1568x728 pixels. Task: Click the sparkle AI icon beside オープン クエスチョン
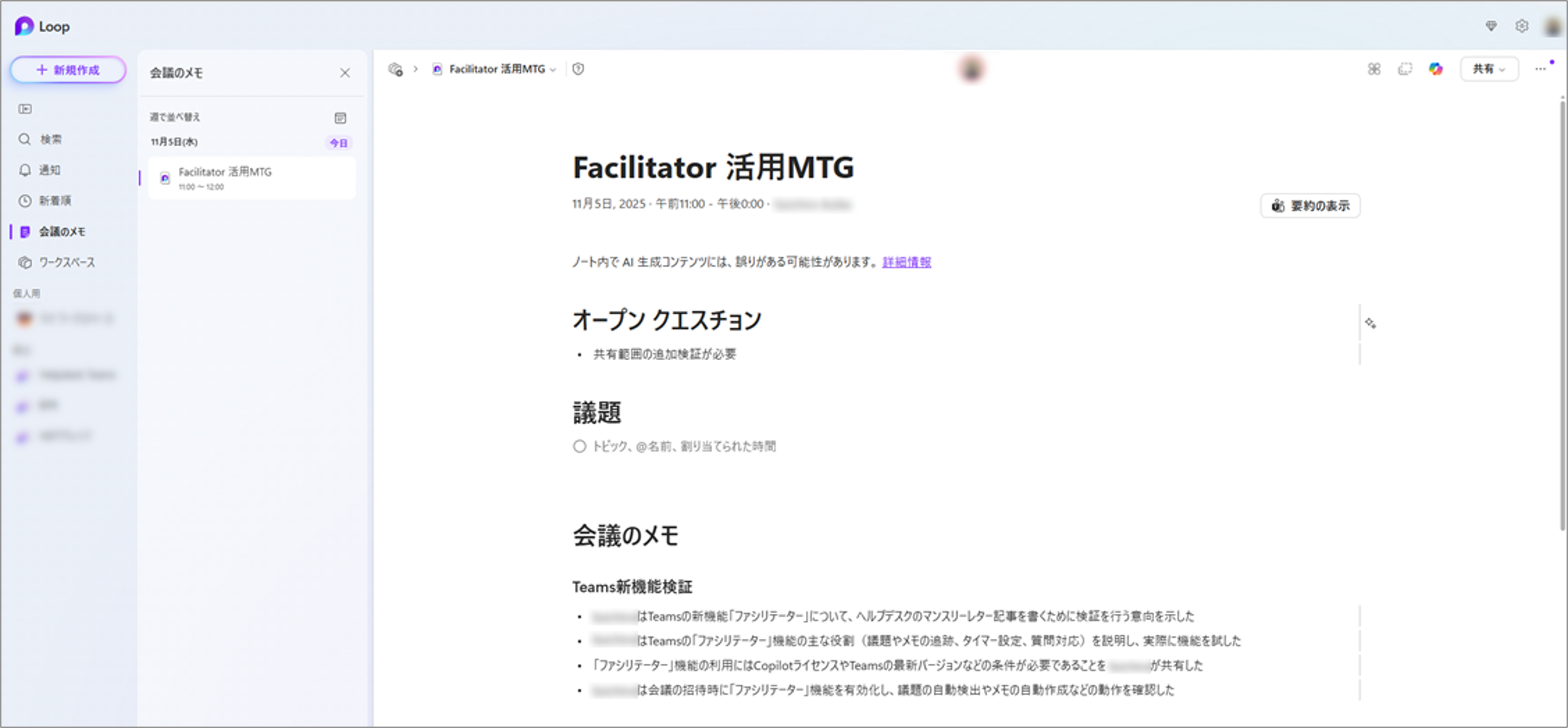click(x=1370, y=324)
